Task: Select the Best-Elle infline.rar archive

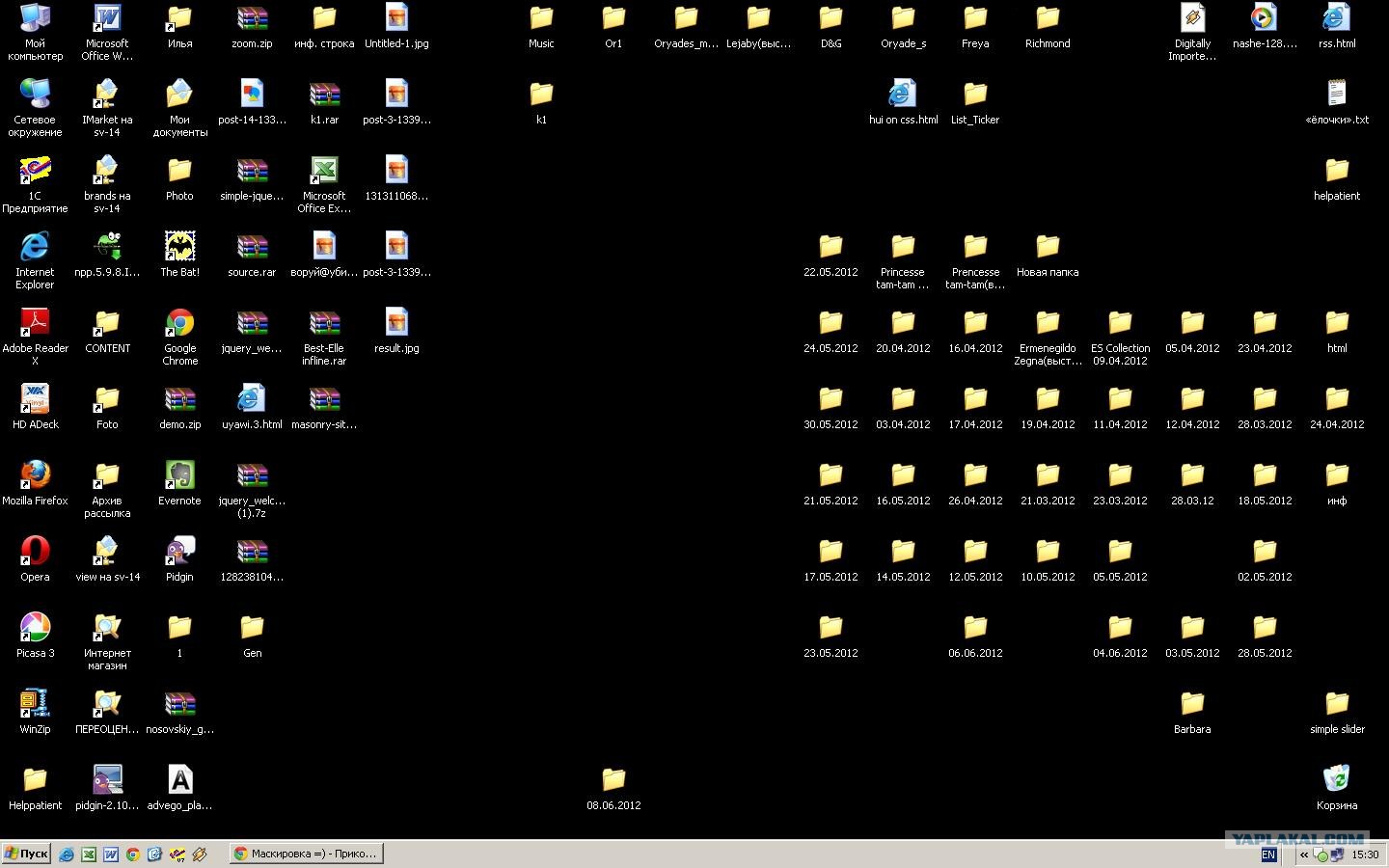Action: tap(324, 337)
